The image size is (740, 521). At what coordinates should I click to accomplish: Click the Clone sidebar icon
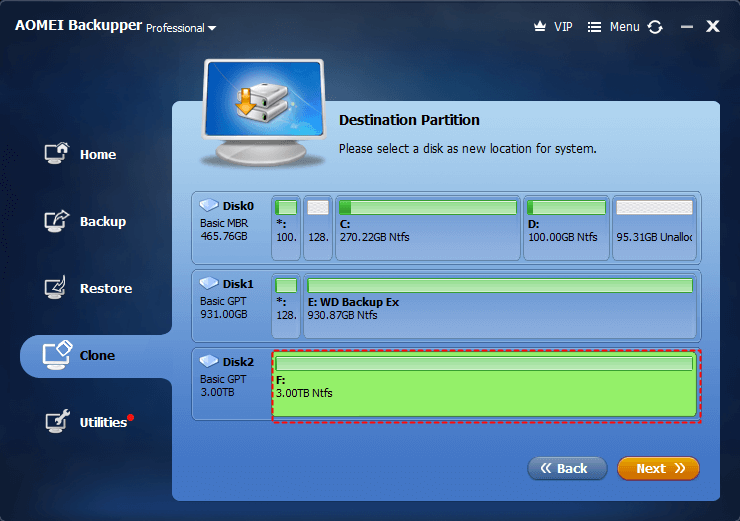(x=57, y=355)
